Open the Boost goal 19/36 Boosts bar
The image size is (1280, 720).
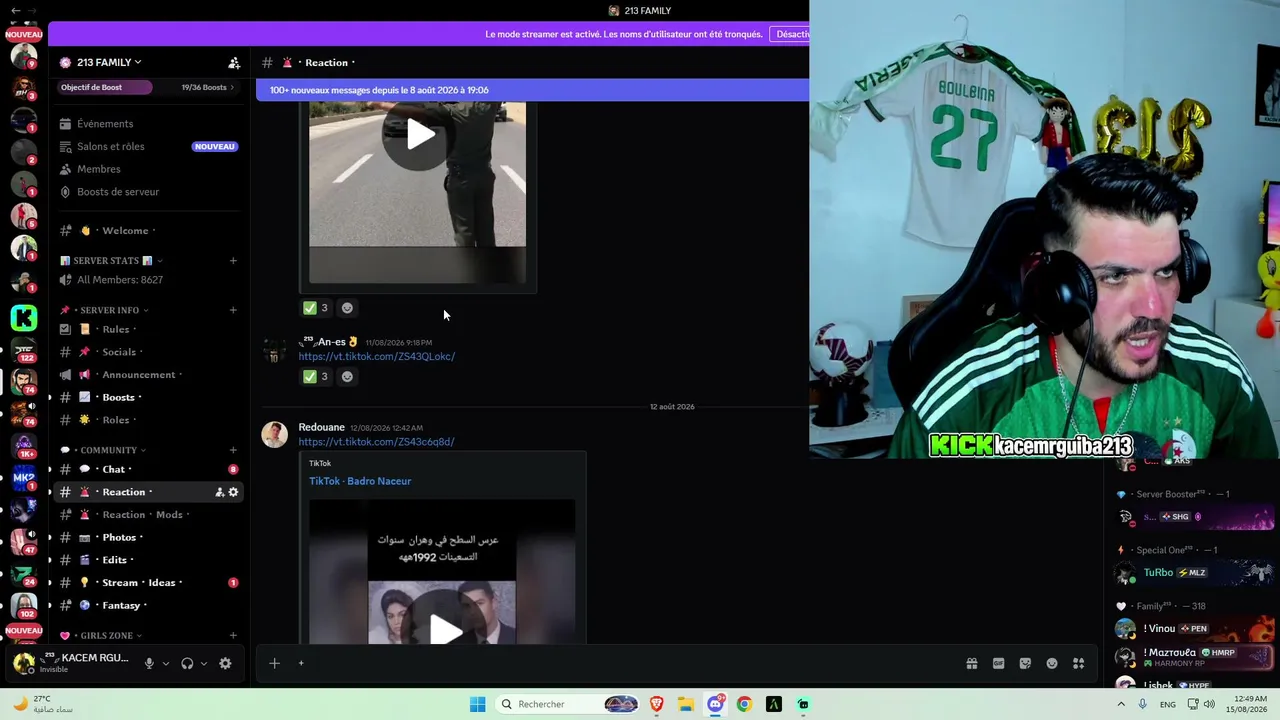[148, 87]
